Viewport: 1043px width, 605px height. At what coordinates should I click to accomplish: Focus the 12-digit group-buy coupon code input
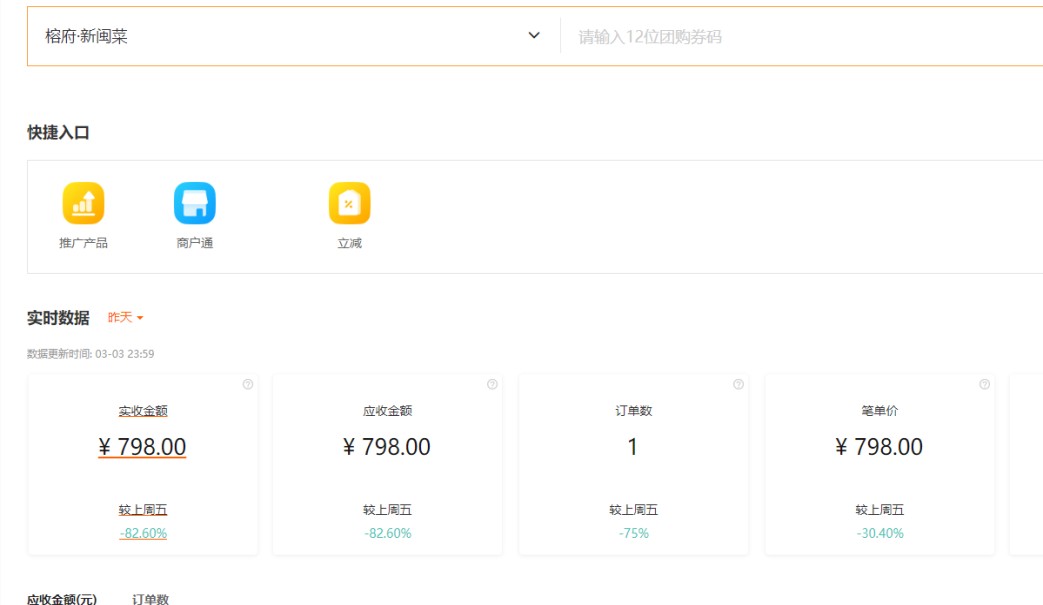click(x=800, y=37)
